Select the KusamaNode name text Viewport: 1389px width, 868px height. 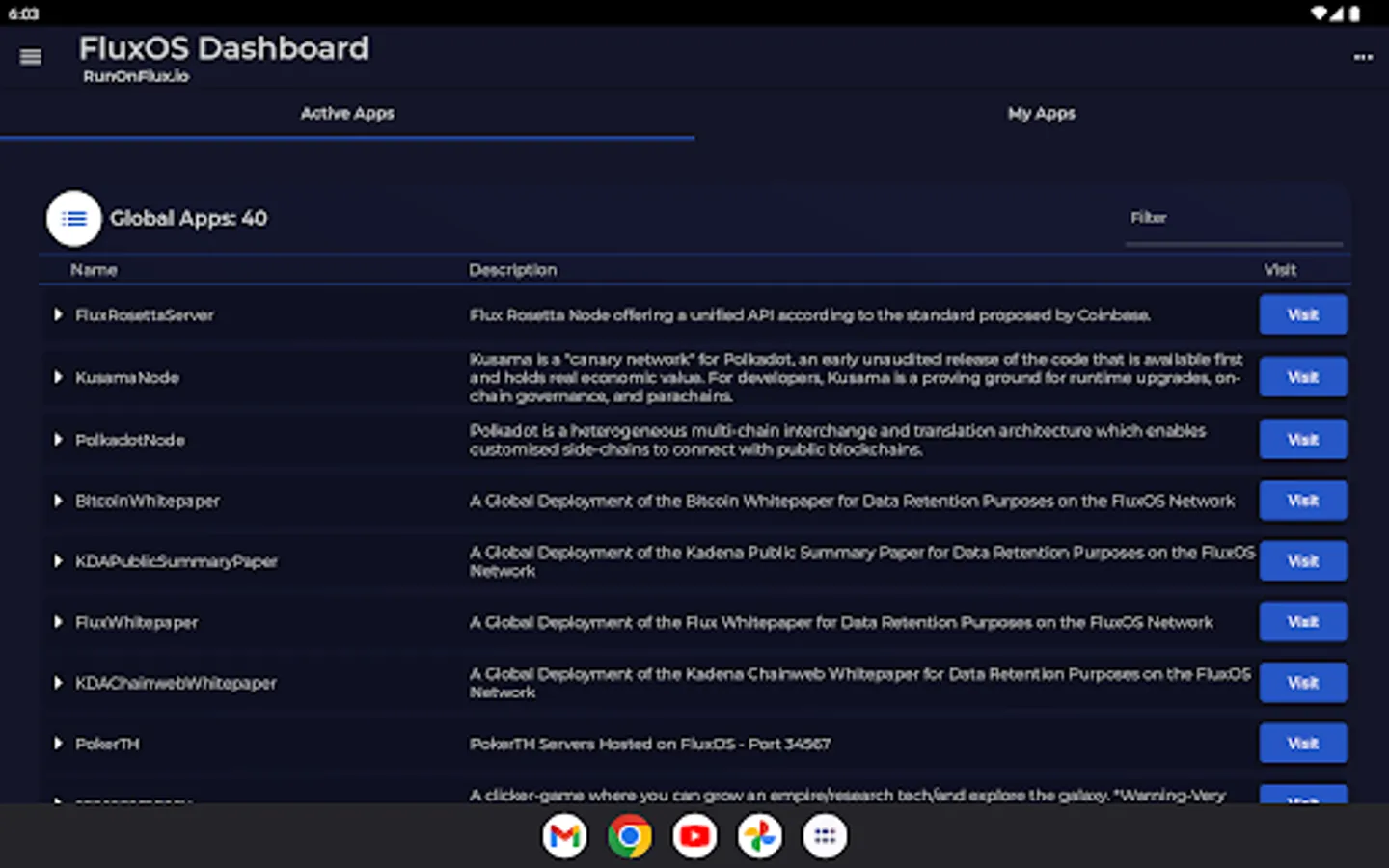127,377
